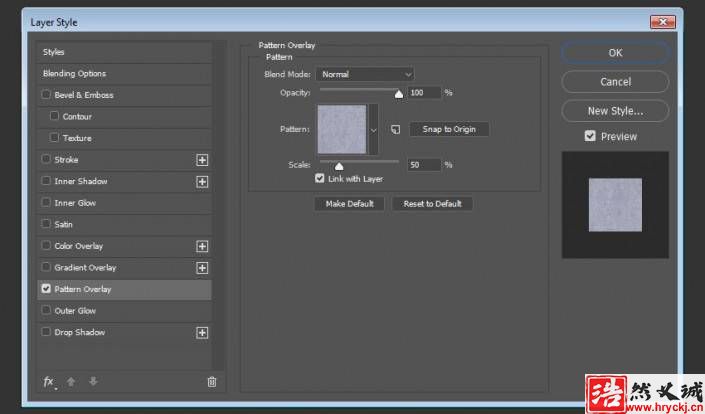Enable the Color Overlay checkbox
Image resolution: width=705 pixels, height=414 pixels.
point(46,245)
